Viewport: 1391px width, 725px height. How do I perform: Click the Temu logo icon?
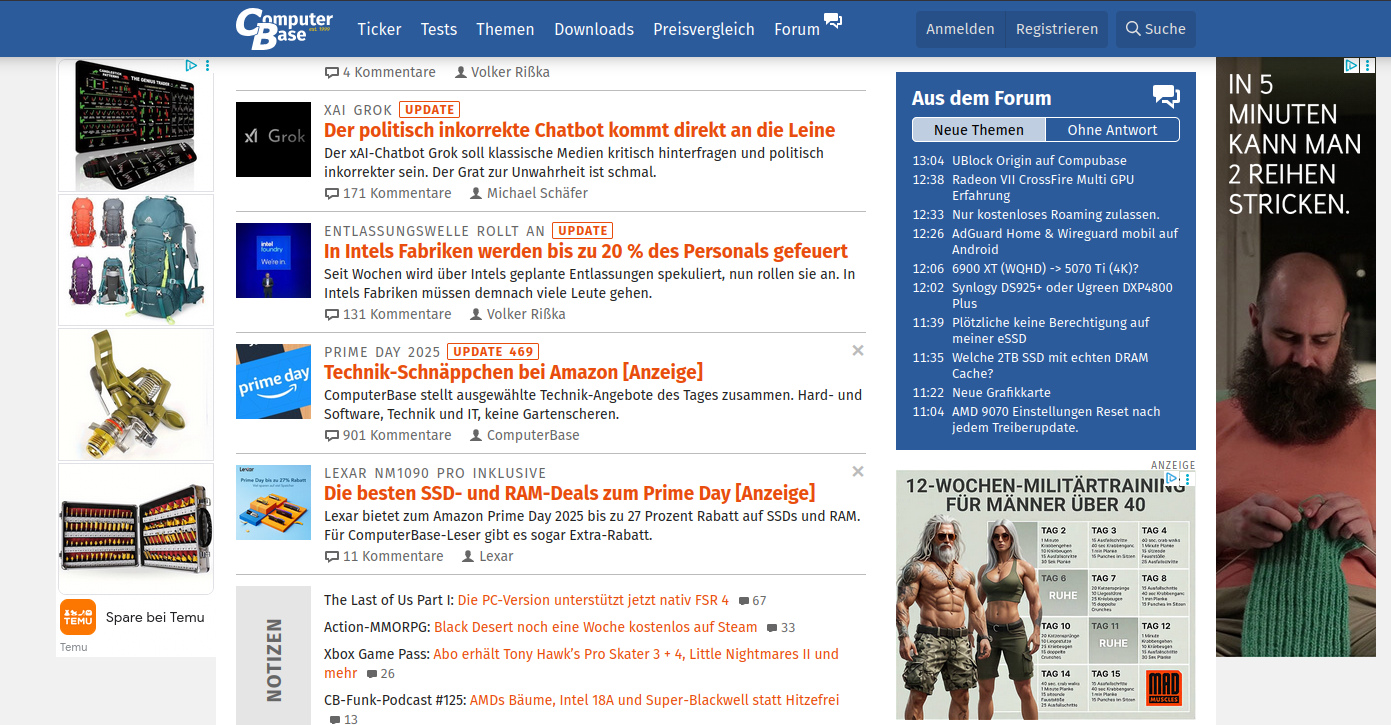pos(78,617)
